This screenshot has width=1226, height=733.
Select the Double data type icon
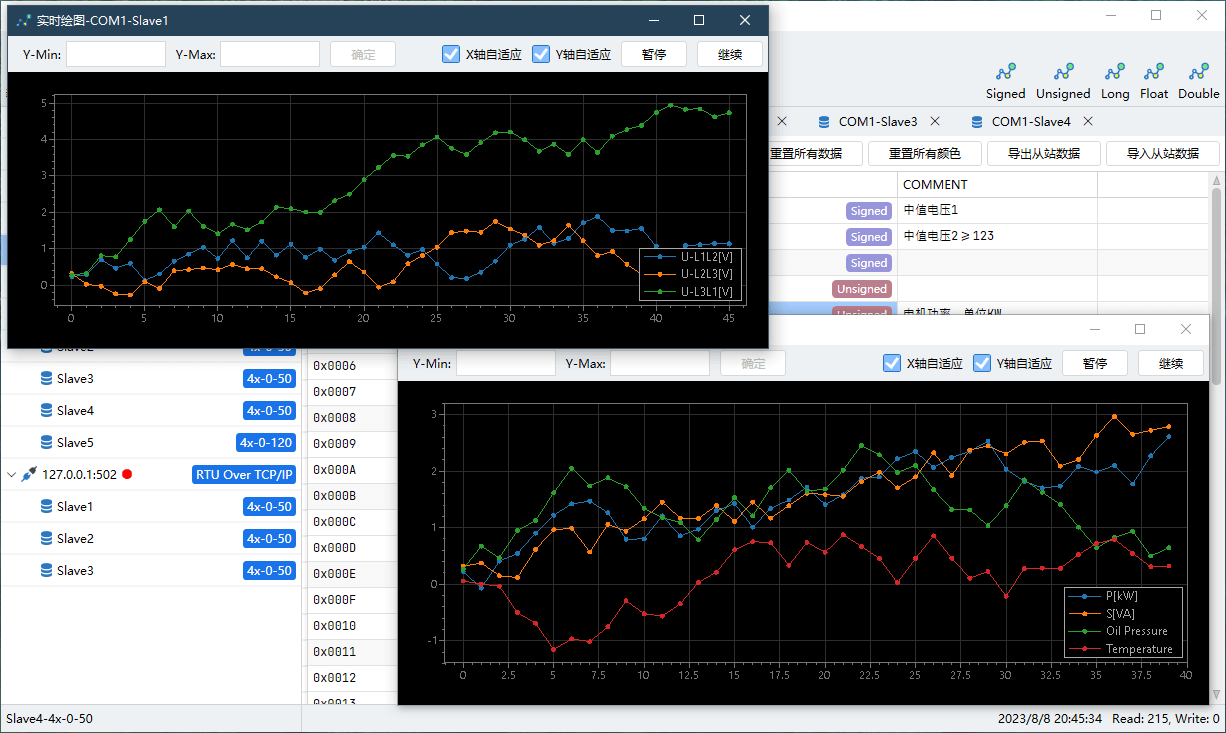coord(1198,72)
